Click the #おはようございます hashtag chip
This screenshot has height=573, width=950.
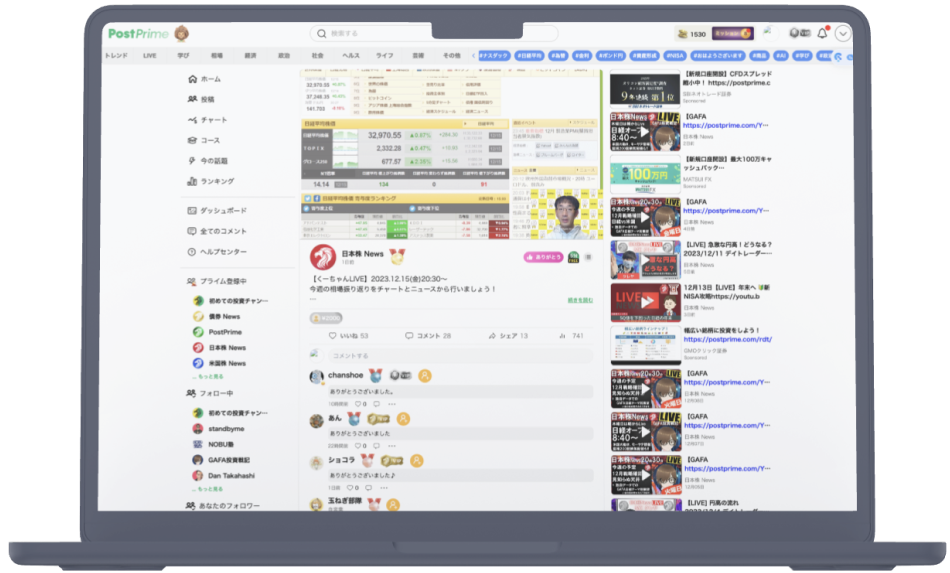click(x=718, y=55)
